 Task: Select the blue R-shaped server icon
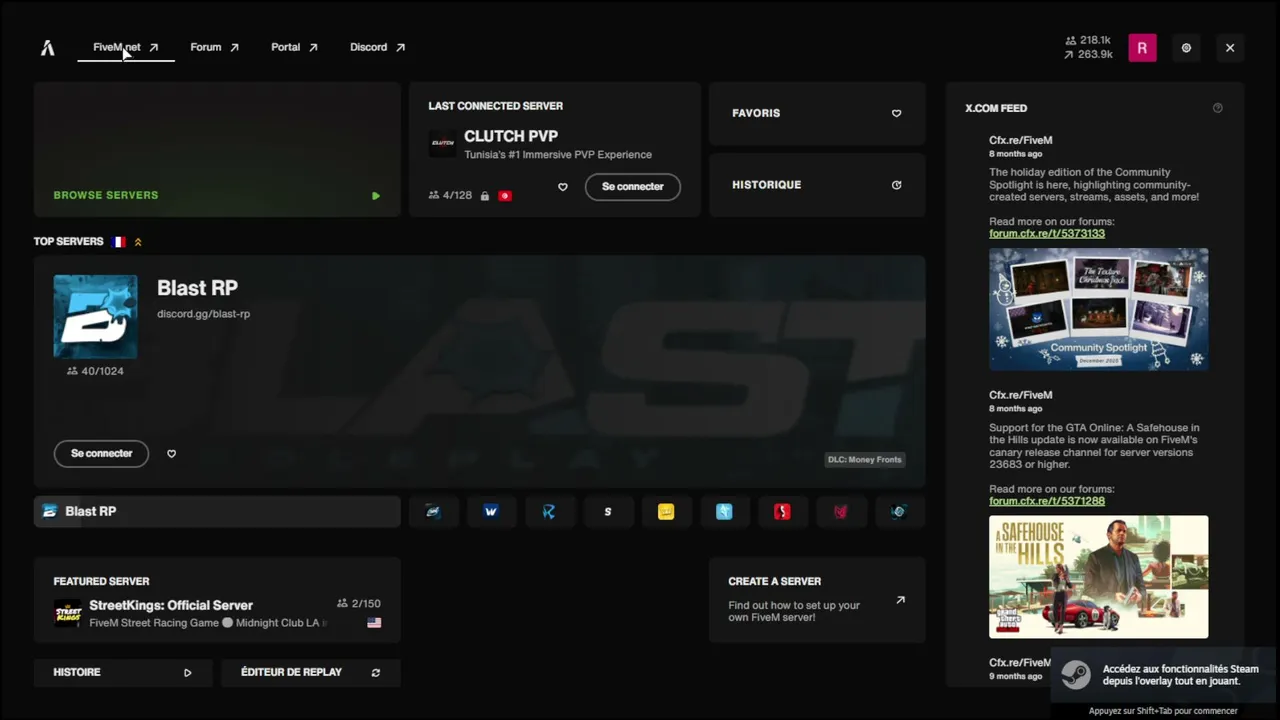[x=549, y=511]
